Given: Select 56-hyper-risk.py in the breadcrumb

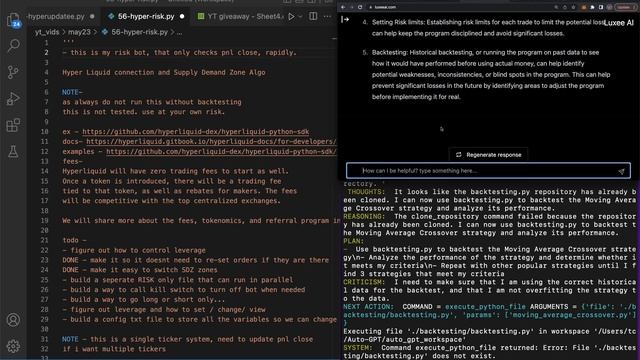Looking at the screenshot, I should click(x=139, y=32).
